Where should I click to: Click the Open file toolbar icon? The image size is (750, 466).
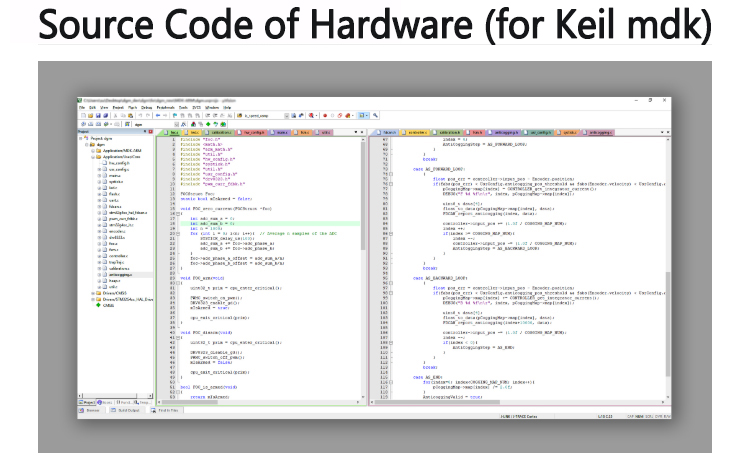90,116
